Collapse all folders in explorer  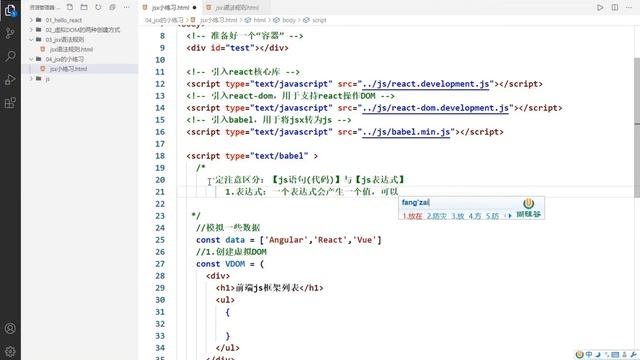(x=112, y=7)
